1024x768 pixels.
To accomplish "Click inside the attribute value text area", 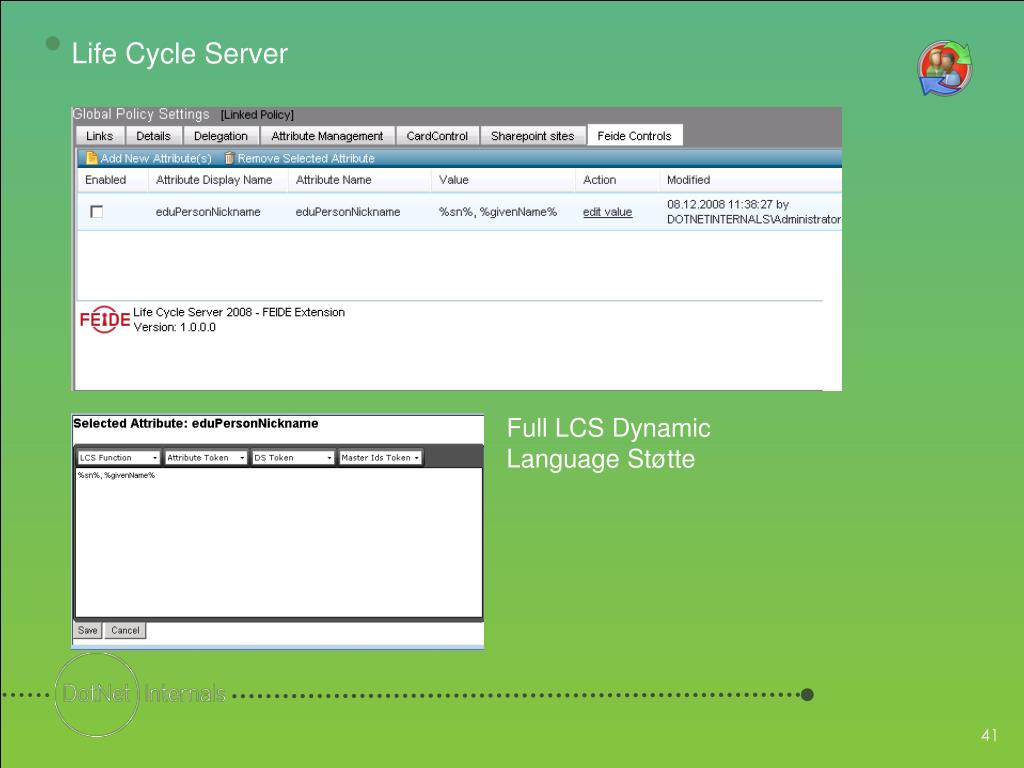I will click(x=279, y=542).
